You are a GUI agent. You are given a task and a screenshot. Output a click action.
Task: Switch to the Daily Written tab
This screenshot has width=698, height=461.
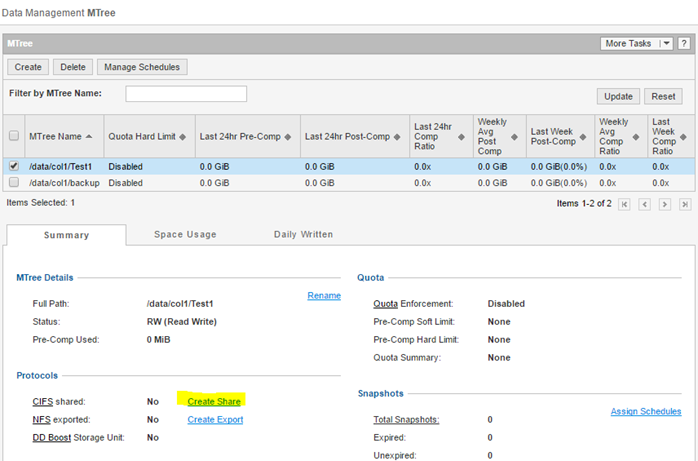(303, 234)
